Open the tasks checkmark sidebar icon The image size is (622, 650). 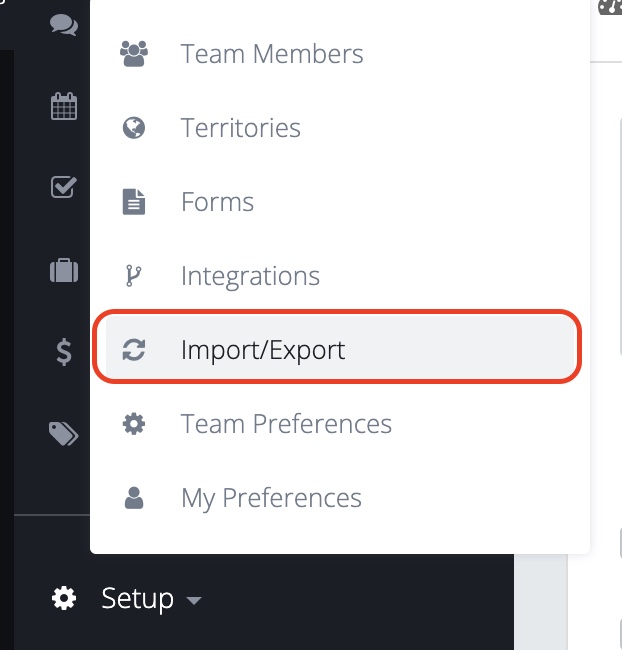click(x=64, y=187)
